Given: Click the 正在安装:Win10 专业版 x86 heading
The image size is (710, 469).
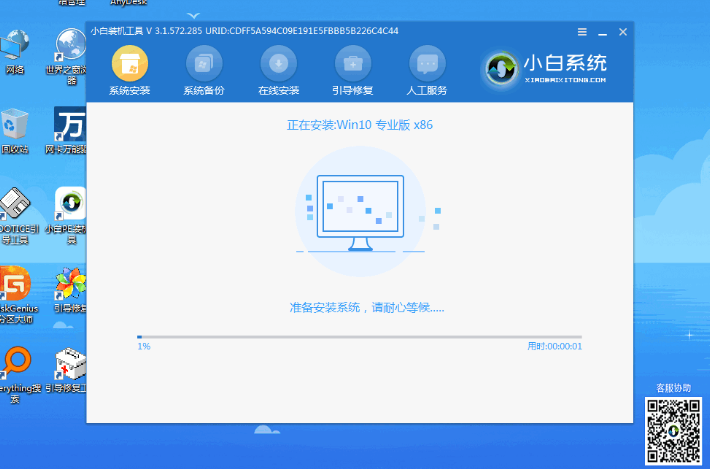Looking at the screenshot, I should pyautogui.click(x=360, y=125).
